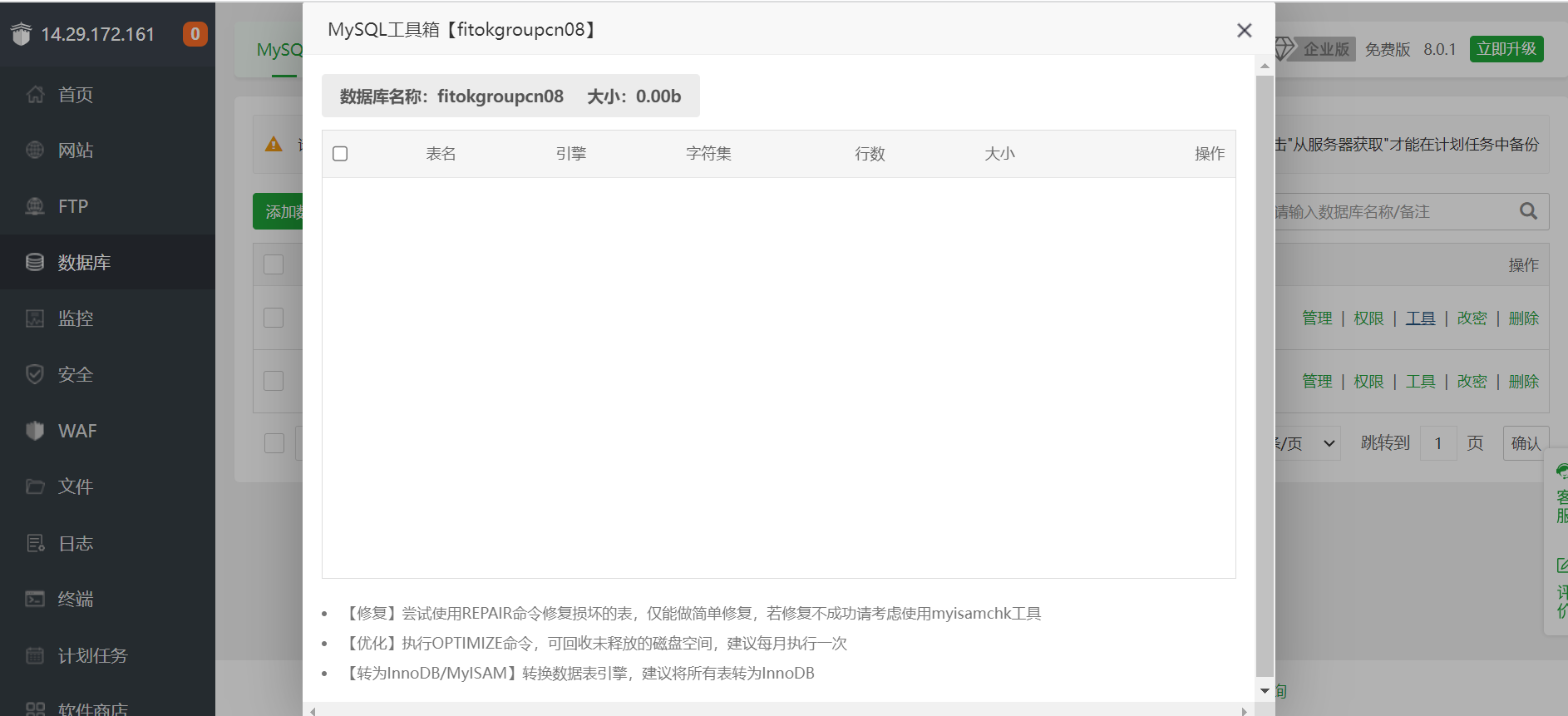Click 改密 link in second database row
This screenshot has height=716, width=1568.
[x=1472, y=382]
